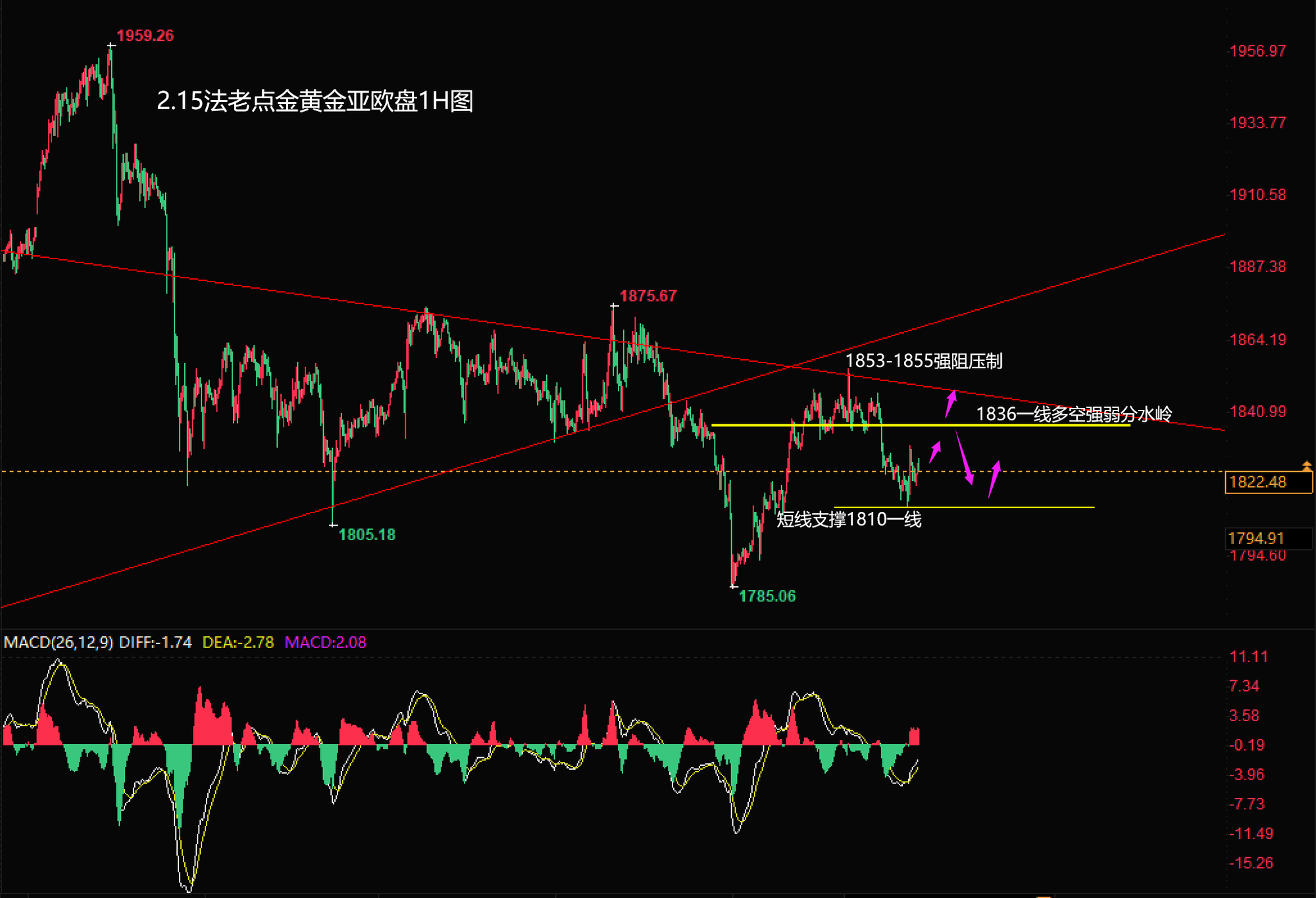This screenshot has width=1316, height=898.
Task: Click cross marker at the 1959.26 high
Action: (x=112, y=45)
